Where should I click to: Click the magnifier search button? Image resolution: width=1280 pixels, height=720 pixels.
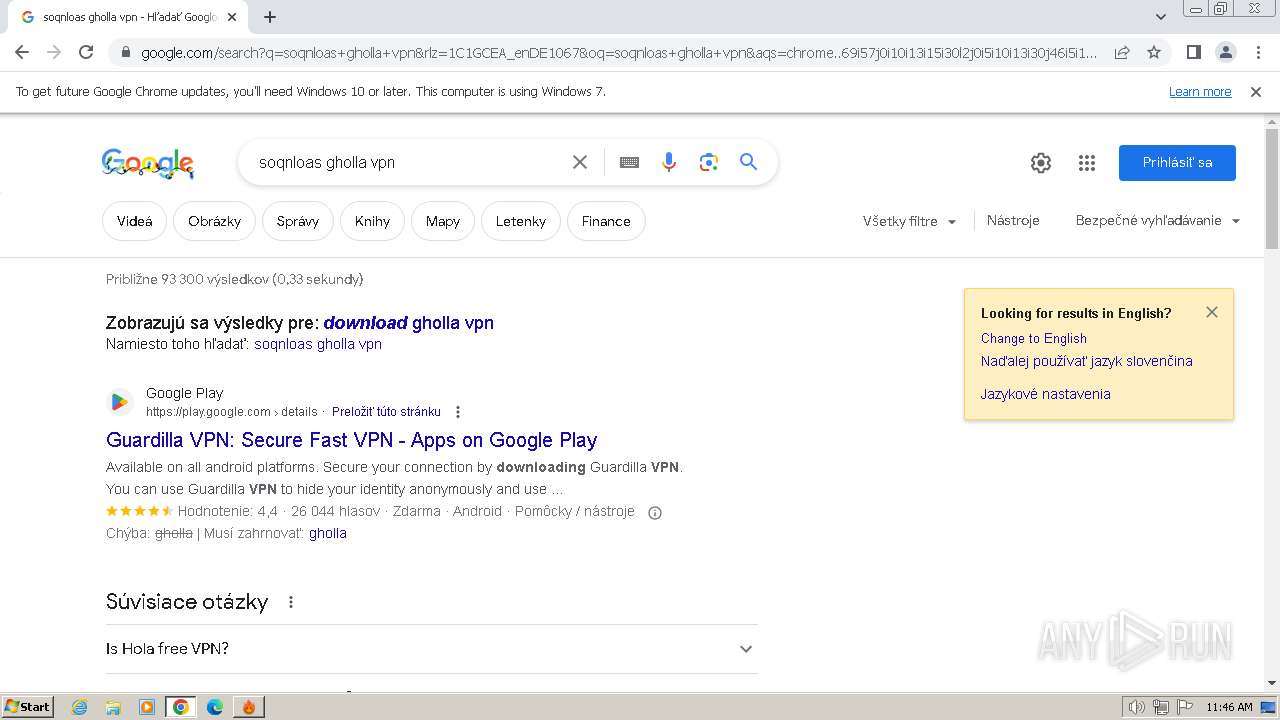(749, 162)
